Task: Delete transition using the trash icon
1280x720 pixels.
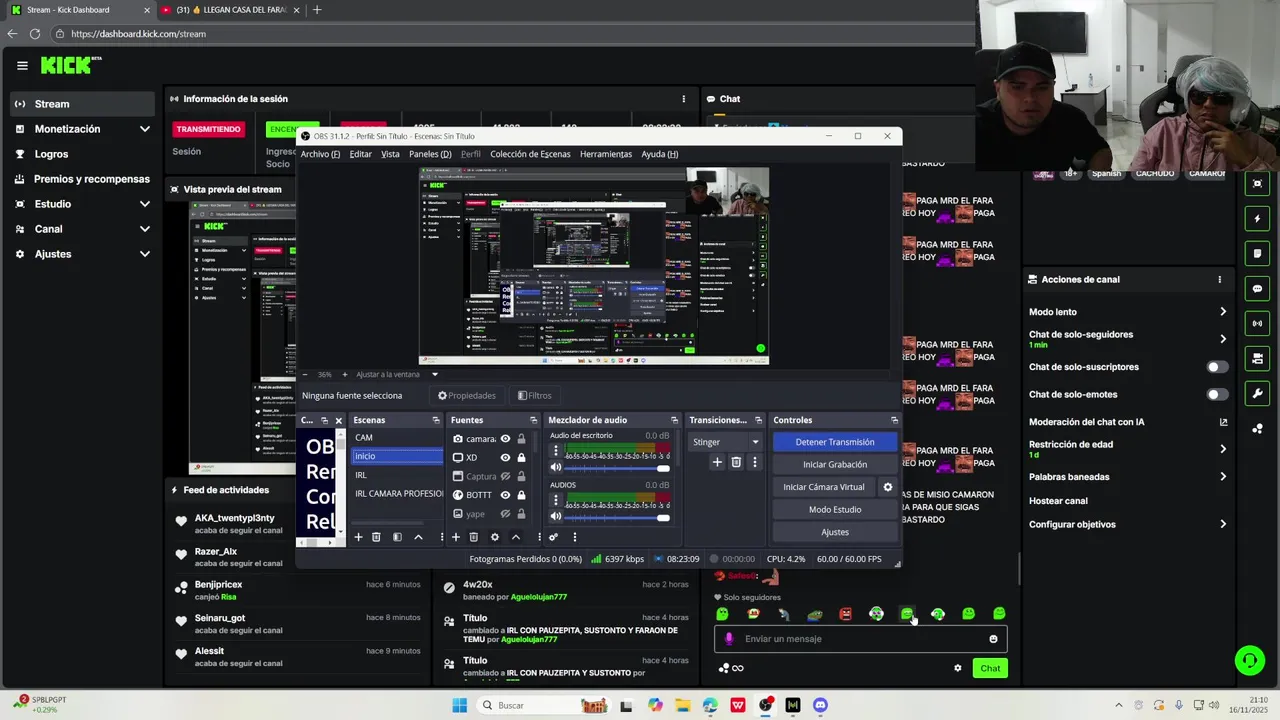Action: (736, 462)
